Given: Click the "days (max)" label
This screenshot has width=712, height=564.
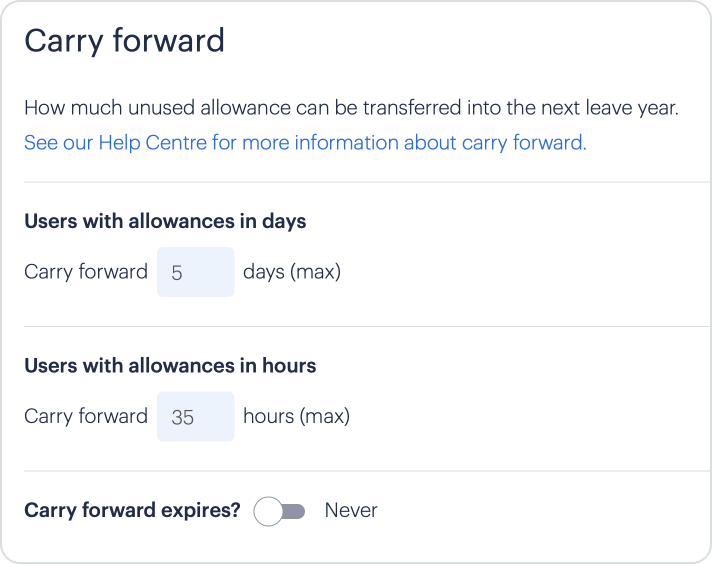Looking at the screenshot, I should coord(292,272).
